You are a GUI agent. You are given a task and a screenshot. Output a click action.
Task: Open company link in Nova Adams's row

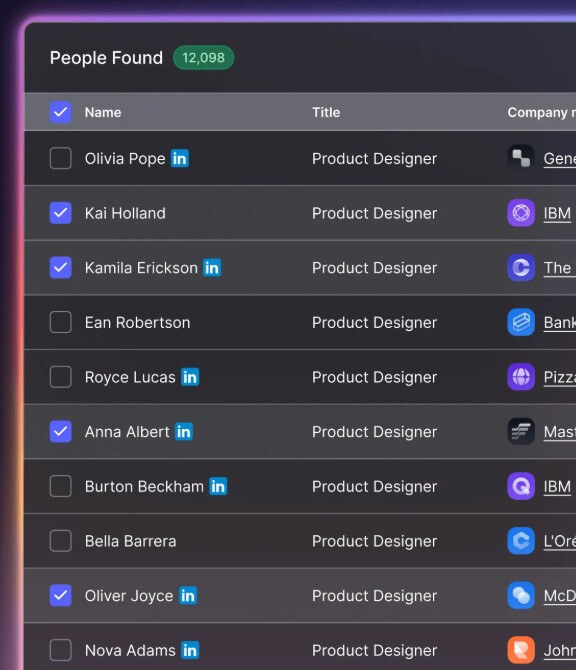point(560,651)
